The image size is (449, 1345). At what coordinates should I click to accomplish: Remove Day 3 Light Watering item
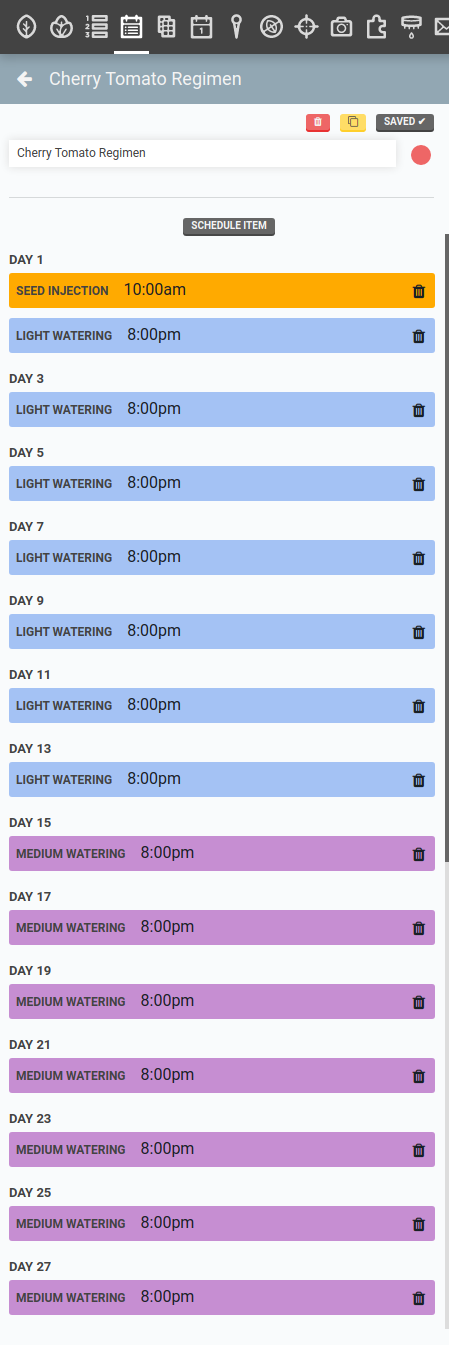pos(419,410)
